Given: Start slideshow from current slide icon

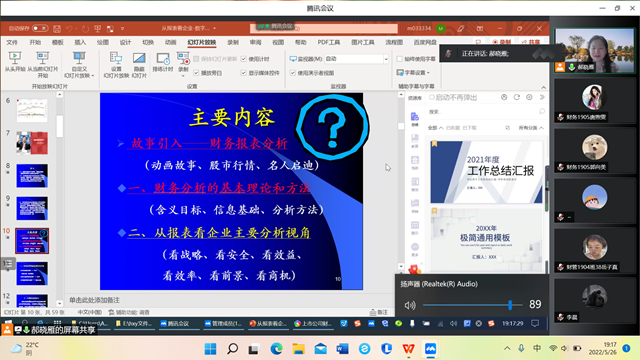Looking at the screenshot, I should pyautogui.click(x=42, y=58).
